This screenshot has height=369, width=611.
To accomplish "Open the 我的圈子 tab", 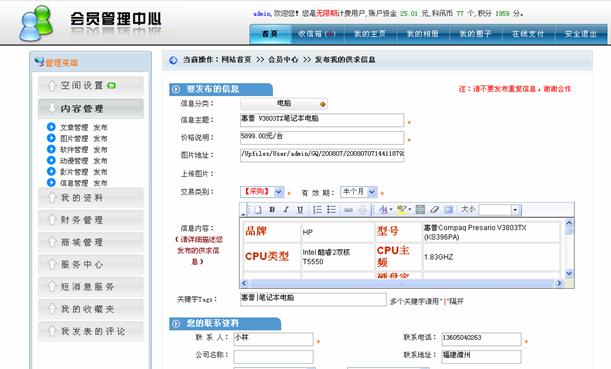I will coord(475,34).
